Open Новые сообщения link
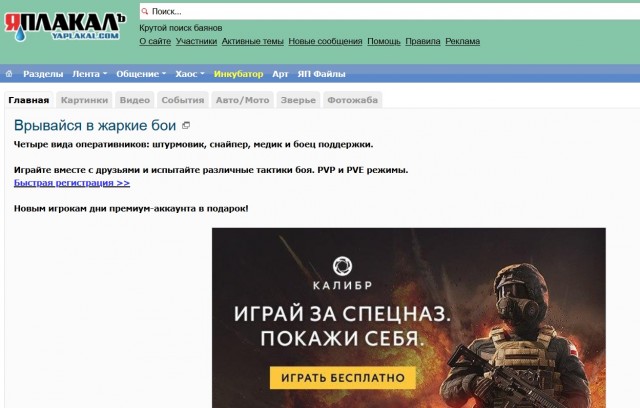This screenshot has width=640, height=408. [325, 41]
